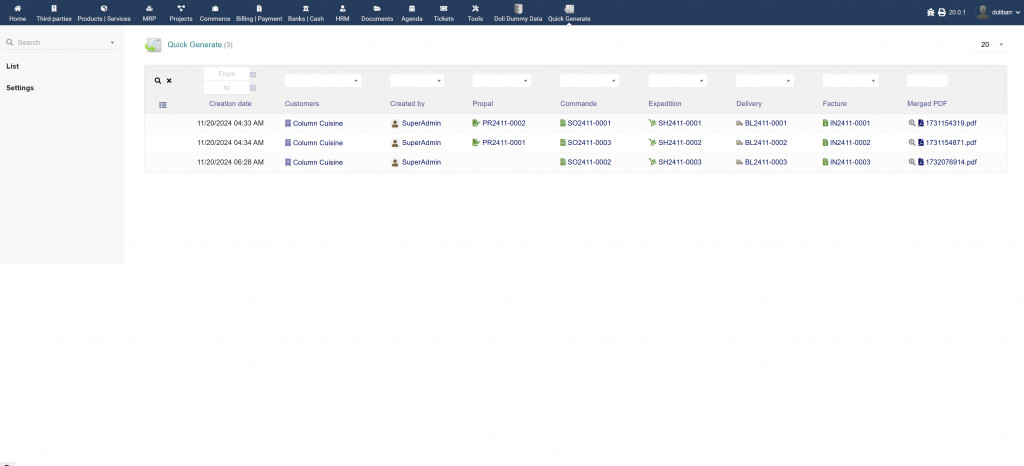
Task: Clear filters with the X icon
Action: click(169, 81)
